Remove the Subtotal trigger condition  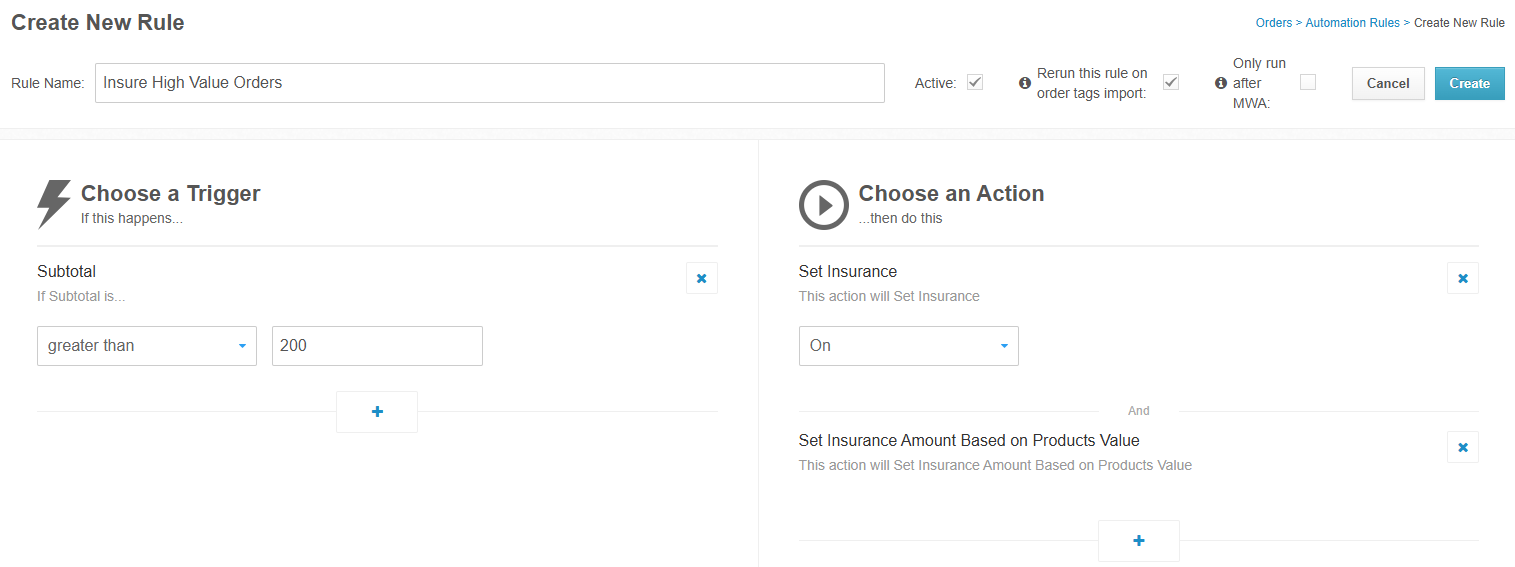click(701, 278)
